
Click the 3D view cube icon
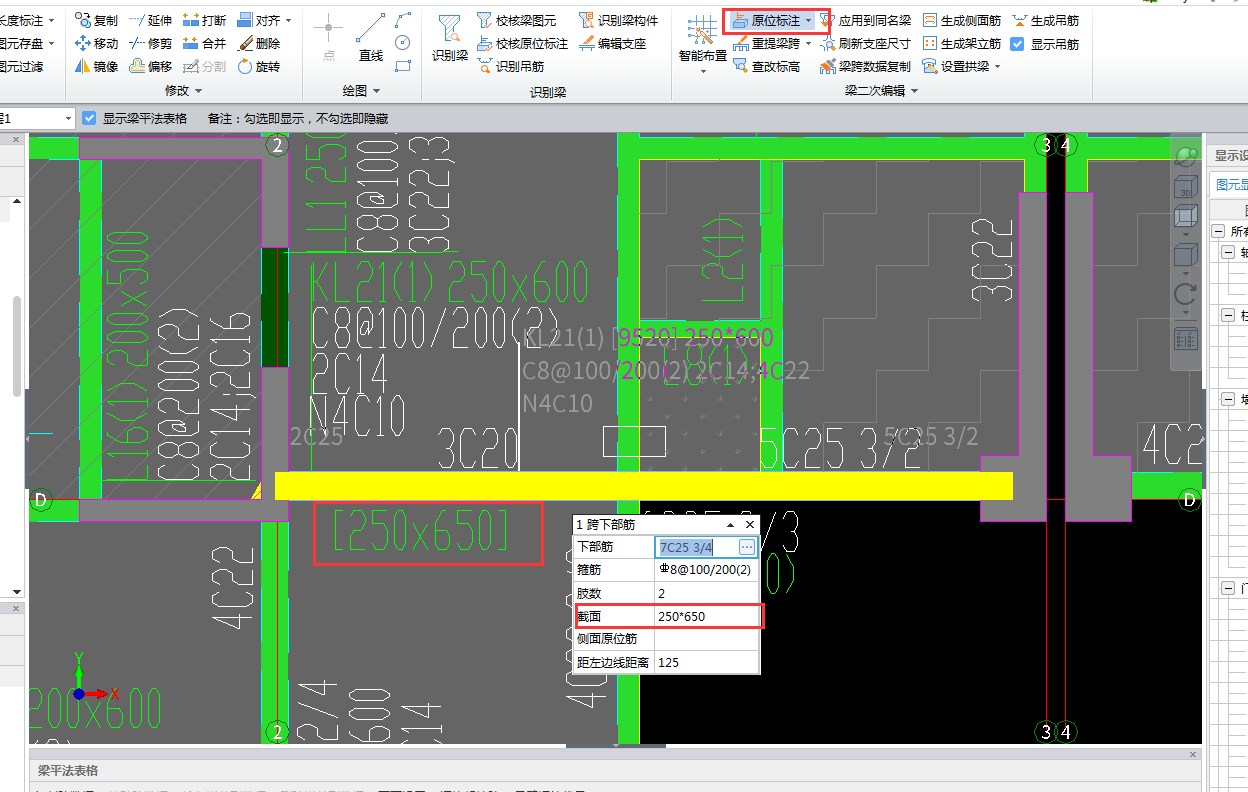coord(1185,185)
